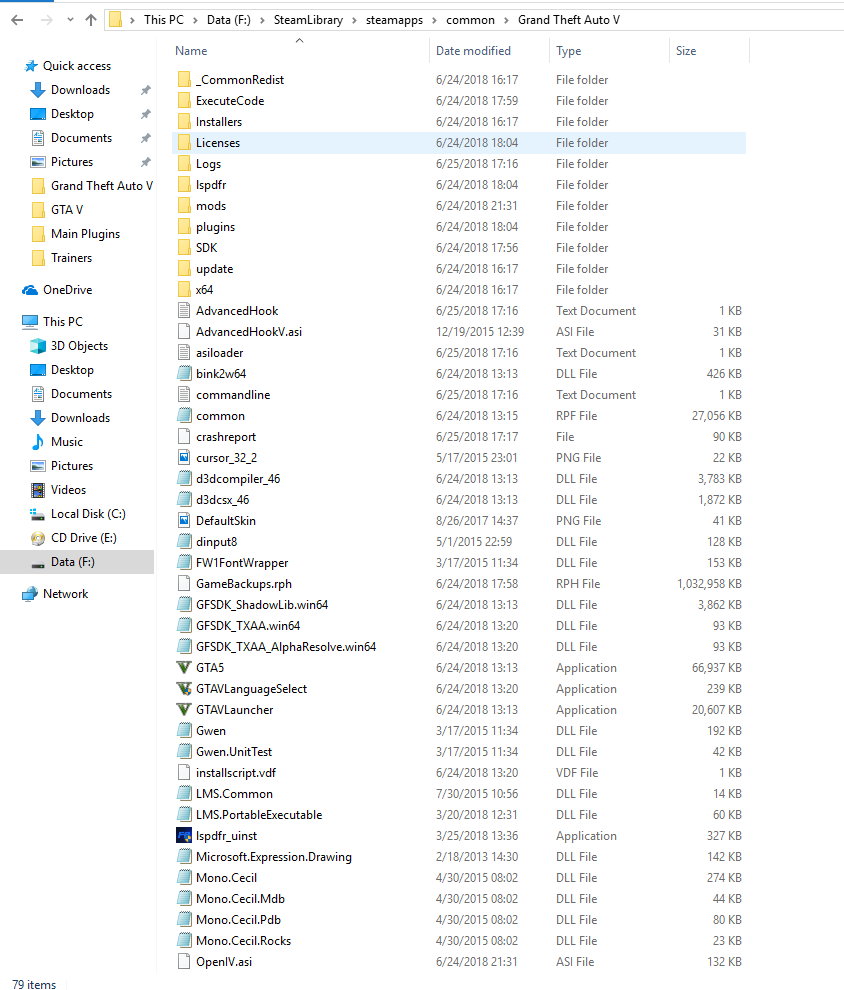844x990 pixels.
Task: Go to steamapps in the address breadcrumb
Action: (395, 20)
